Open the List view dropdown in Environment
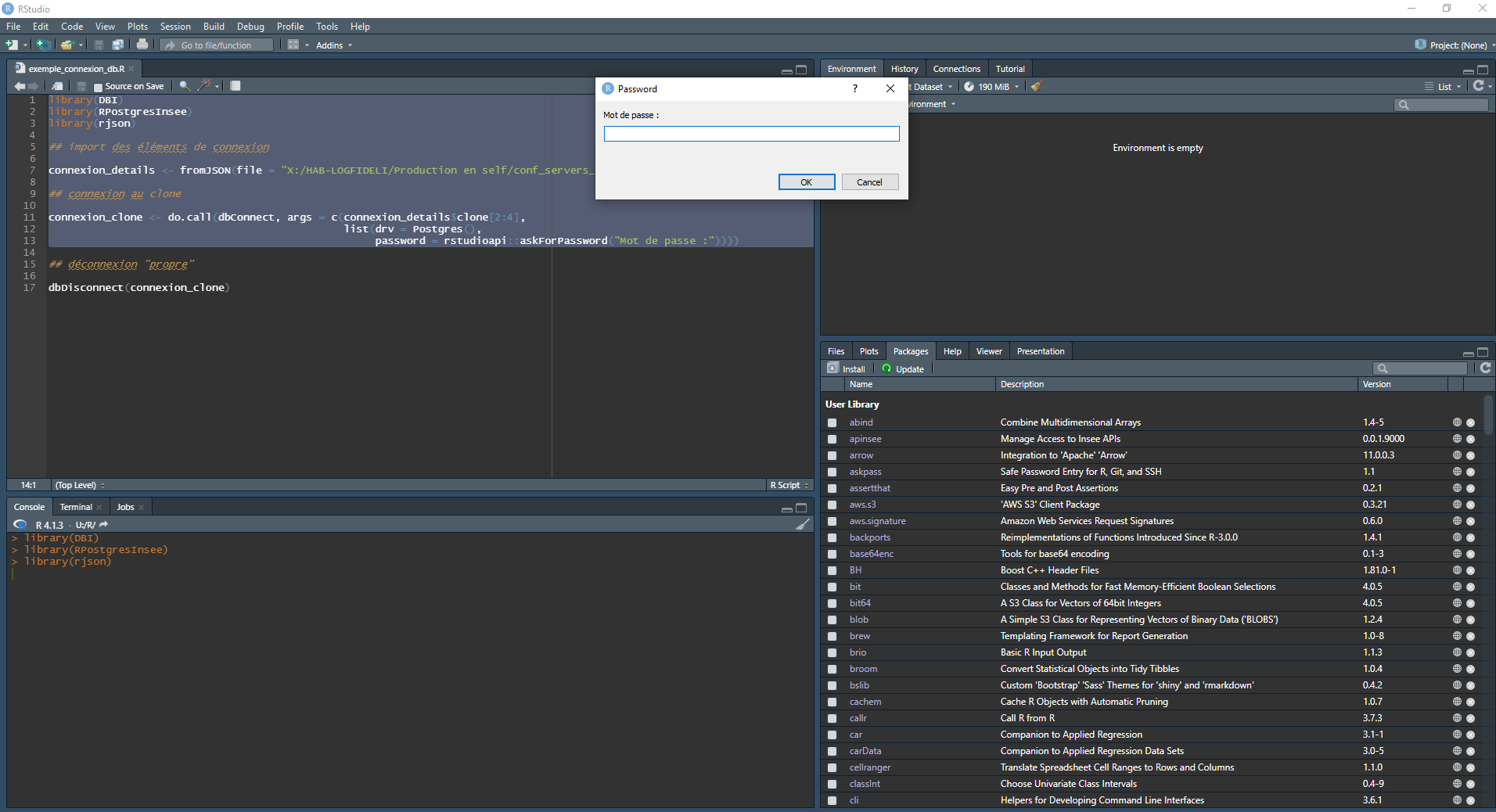This screenshot has height=812, width=1496. (1444, 87)
